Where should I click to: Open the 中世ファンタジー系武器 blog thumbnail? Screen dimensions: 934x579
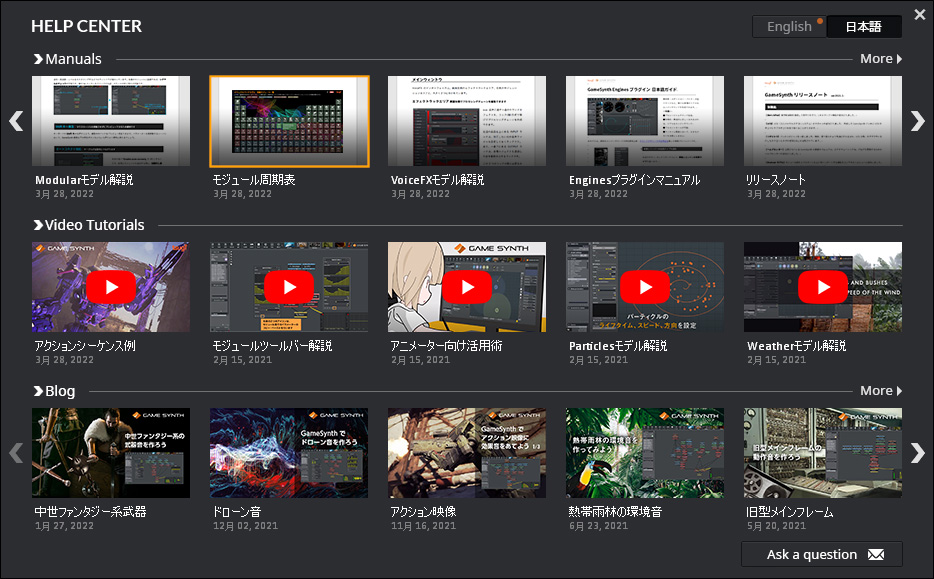(111, 453)
